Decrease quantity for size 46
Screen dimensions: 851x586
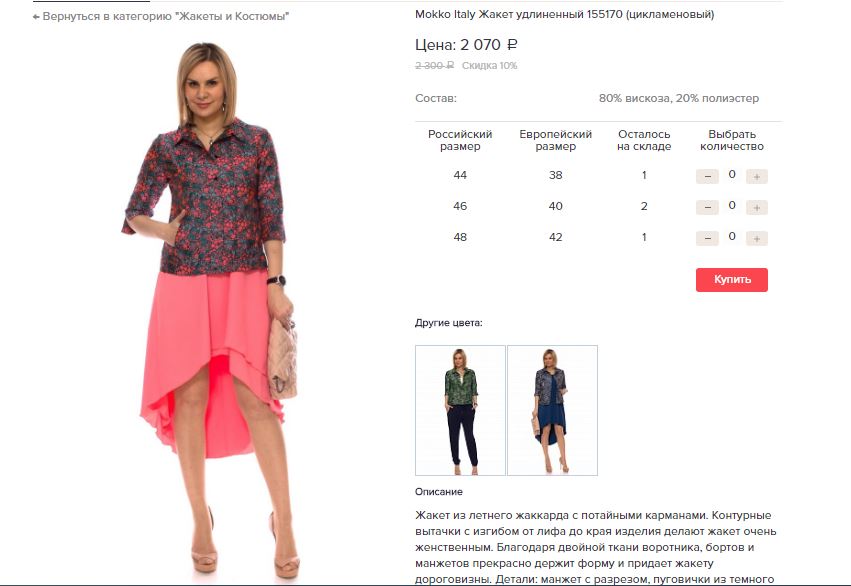[707, 207]
